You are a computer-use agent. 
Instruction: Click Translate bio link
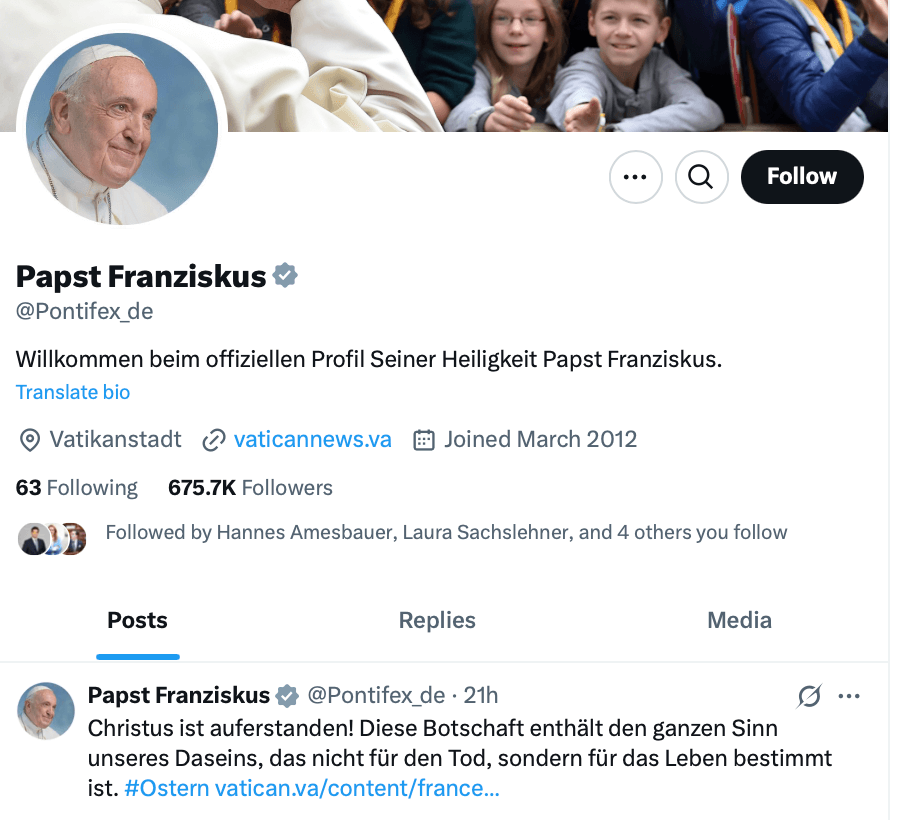[73, 392]
